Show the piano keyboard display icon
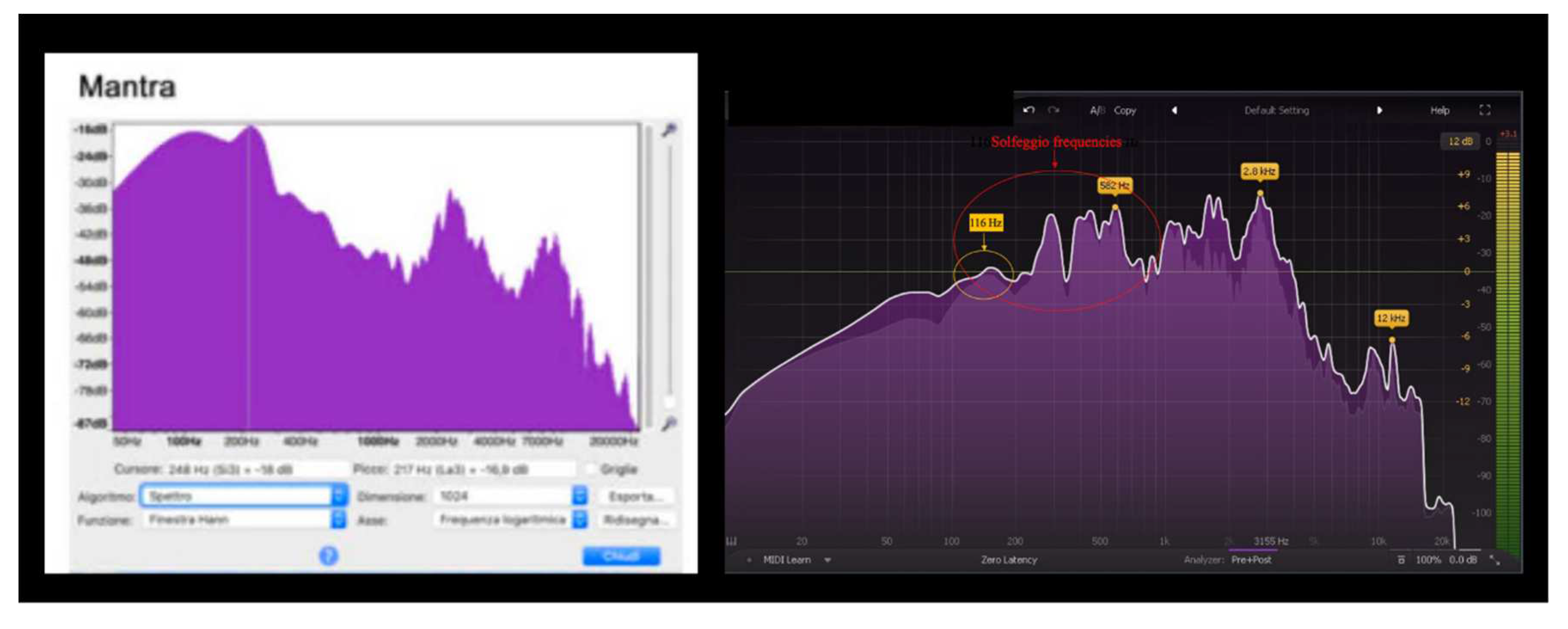Screen dimensions: 1568x629 coord(732,541)
